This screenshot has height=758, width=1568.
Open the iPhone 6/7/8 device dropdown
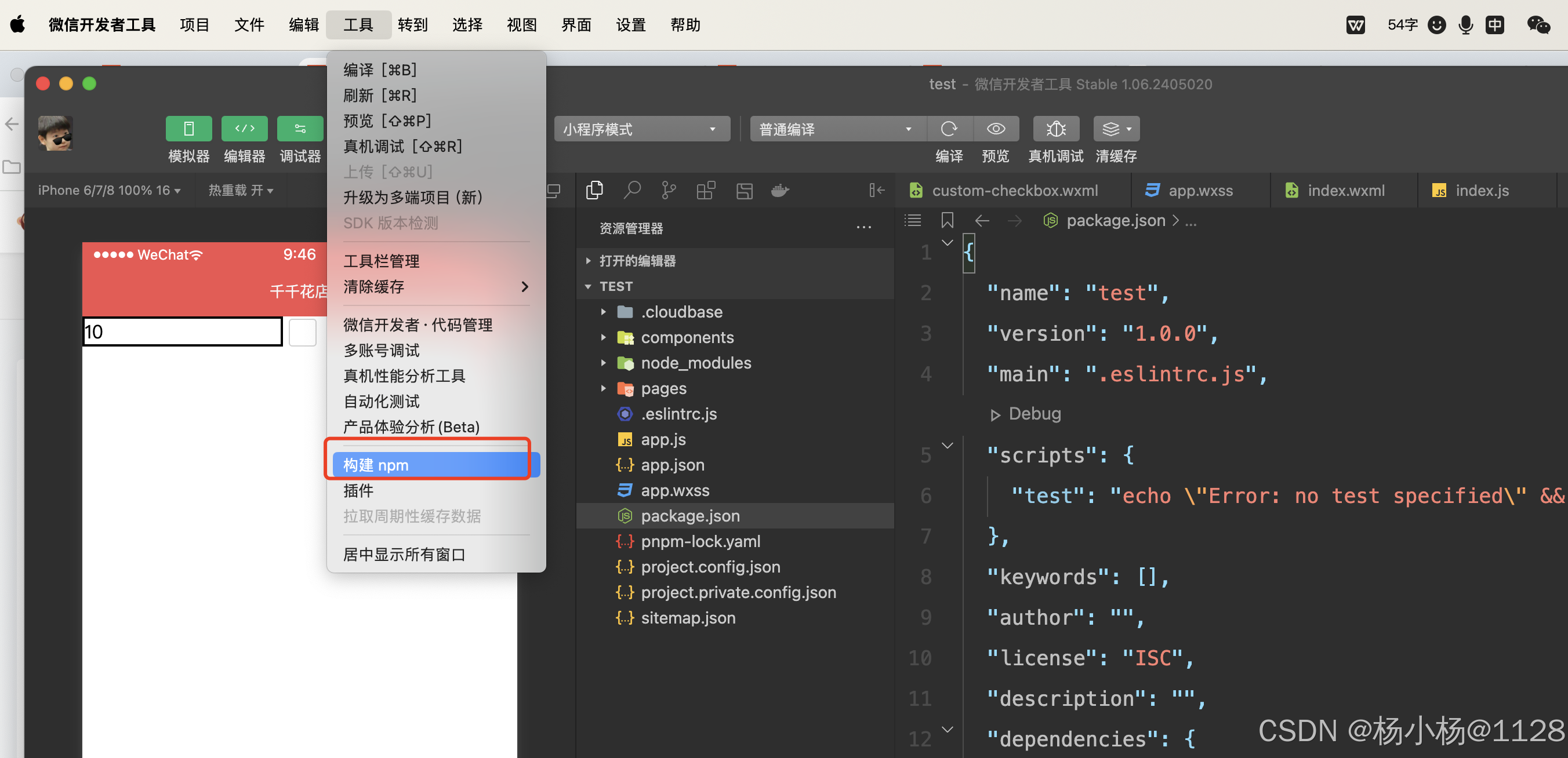point(110,191)
